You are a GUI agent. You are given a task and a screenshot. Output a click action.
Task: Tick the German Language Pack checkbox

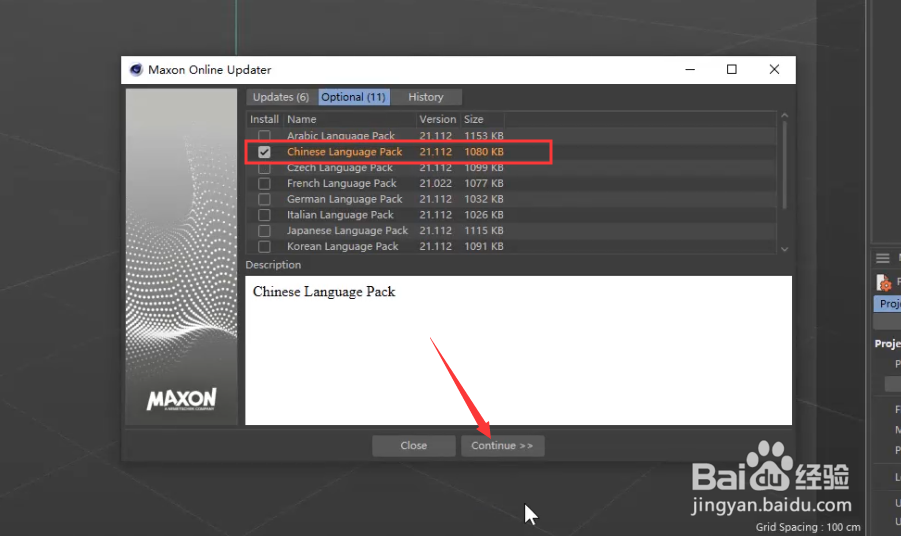pyautogui.click(x=264, y=199)
